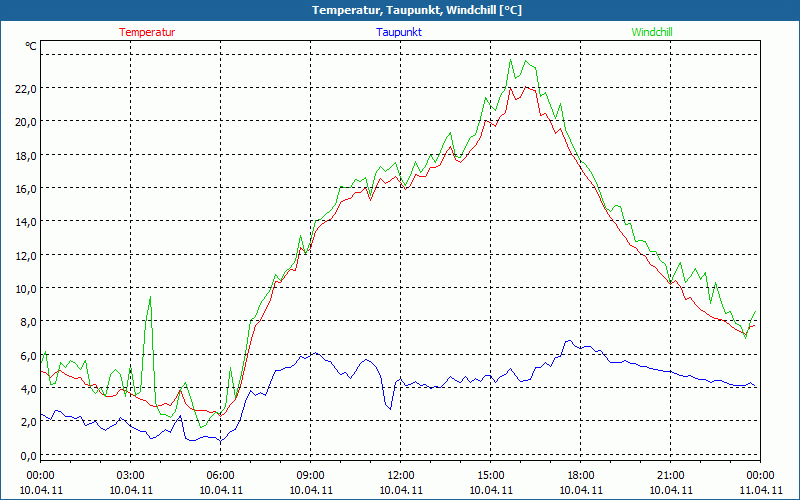
Task: Click the '10.04.11' date beneath 06:00
Action: (x=220, y=490)
